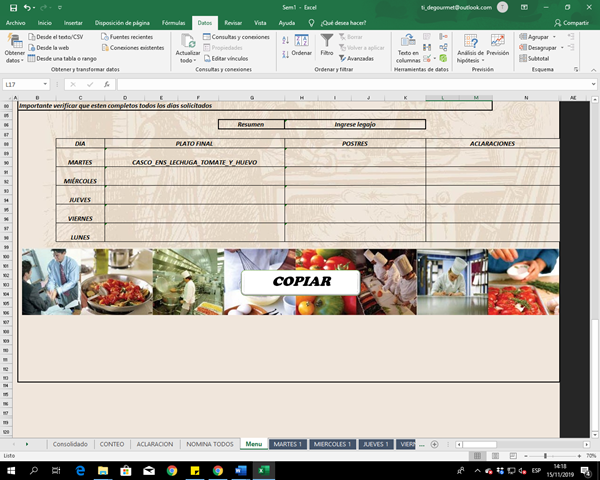Toggle the Filtro funnel
The width and height of the screenshot is (600, 480).
coord(327,45)
